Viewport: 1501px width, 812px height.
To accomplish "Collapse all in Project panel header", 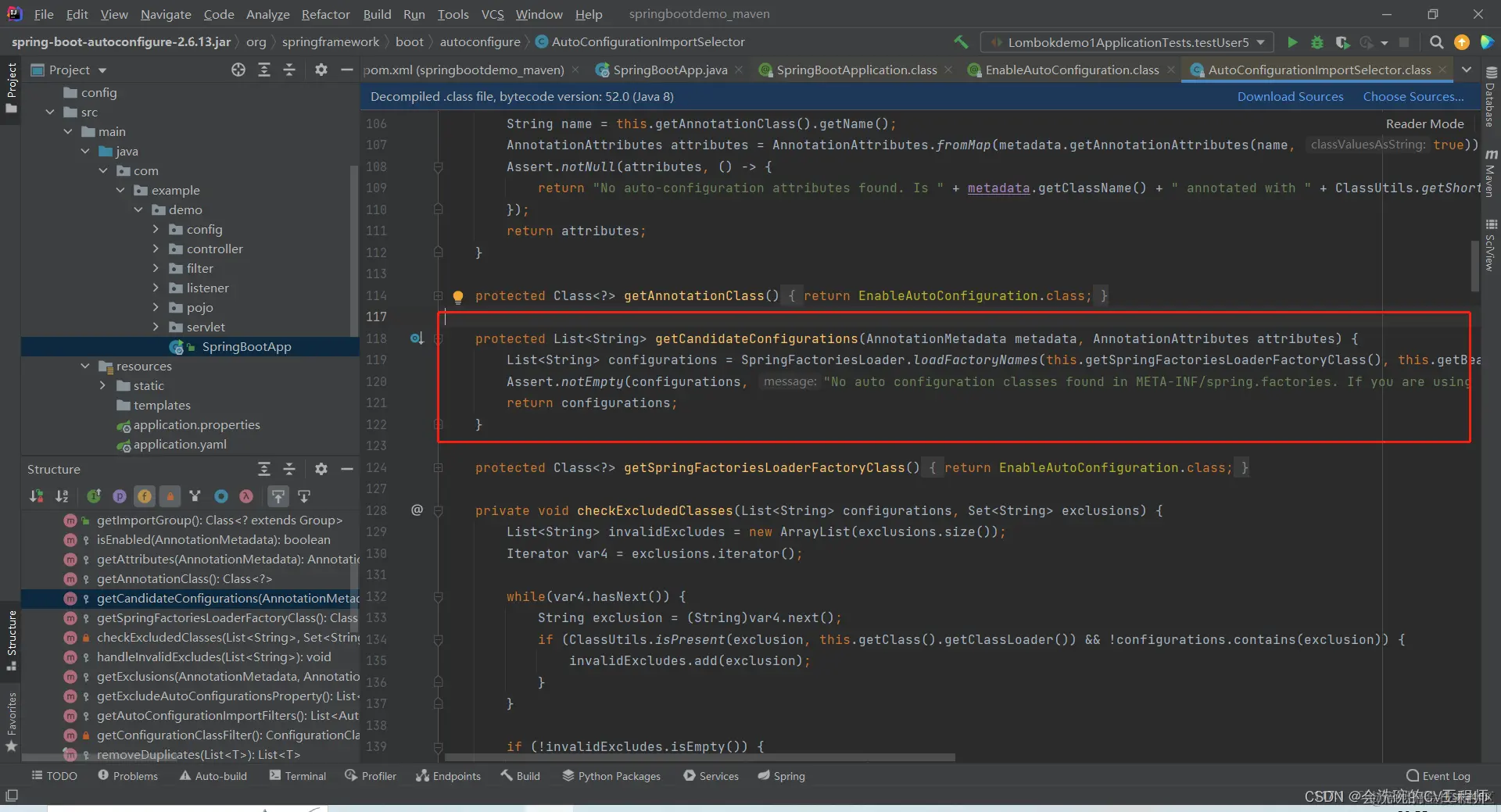I will tap(289, 70).
